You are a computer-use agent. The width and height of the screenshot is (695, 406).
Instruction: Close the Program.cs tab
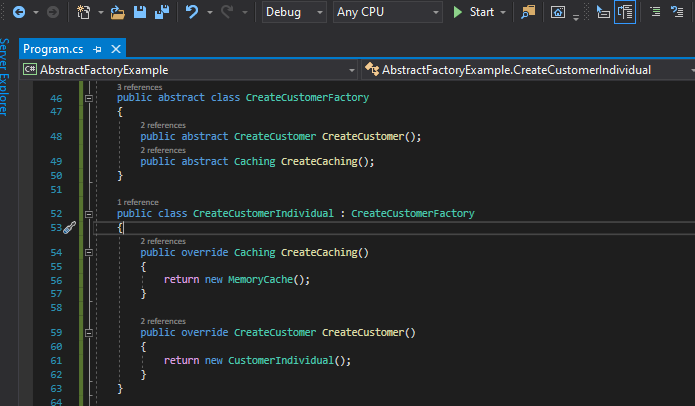coord(116,49)
